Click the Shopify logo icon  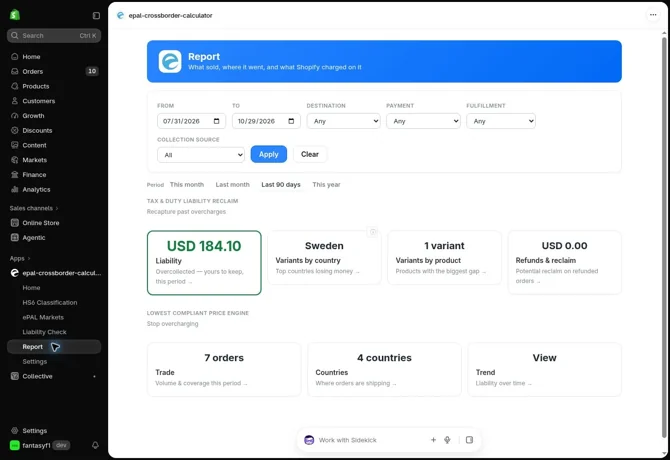(15, 15)
